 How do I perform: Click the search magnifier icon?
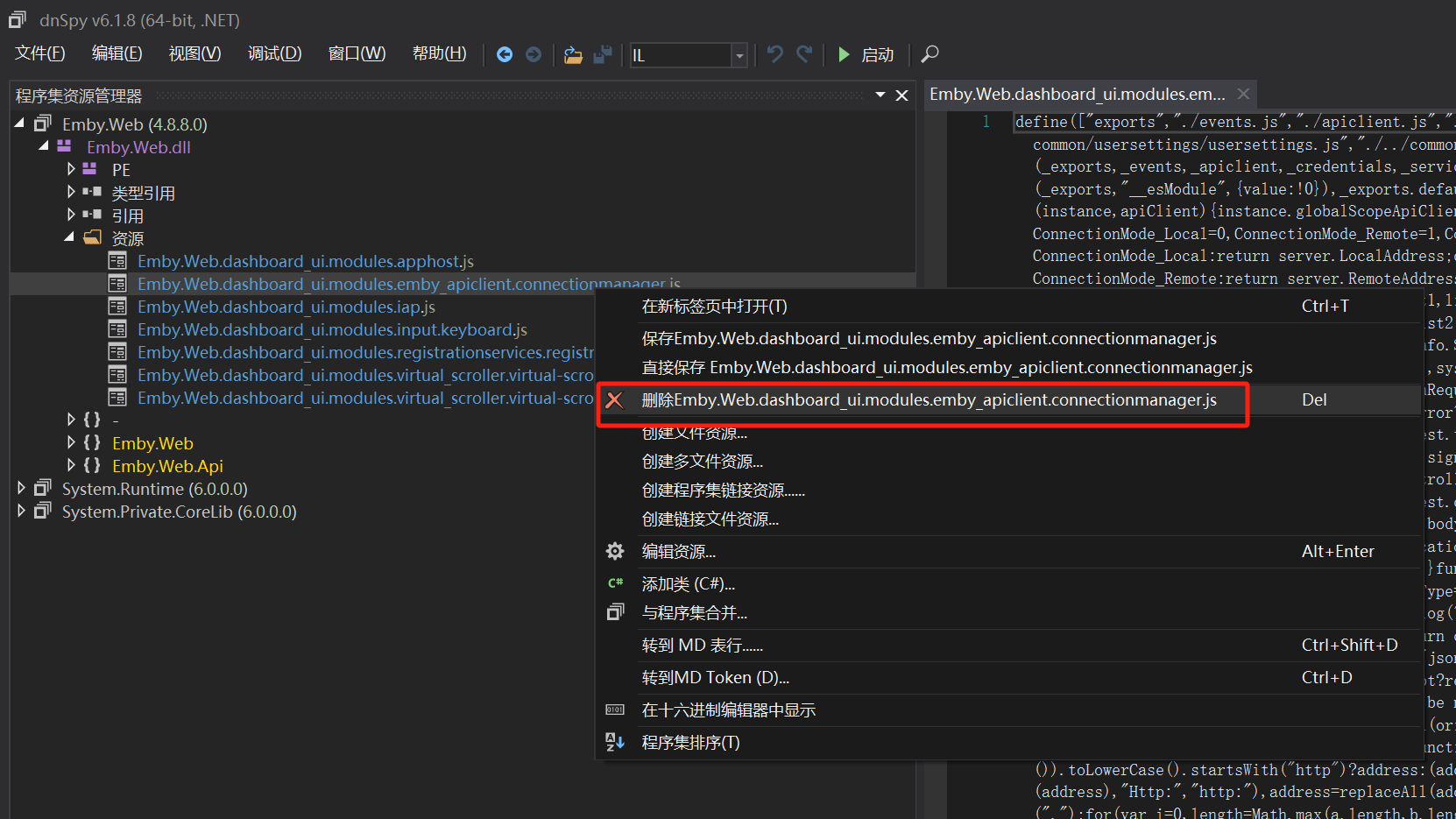click(929, 54)
